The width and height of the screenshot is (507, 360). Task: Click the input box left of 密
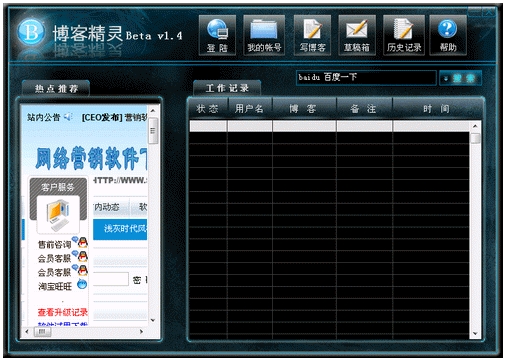(111, 279)
